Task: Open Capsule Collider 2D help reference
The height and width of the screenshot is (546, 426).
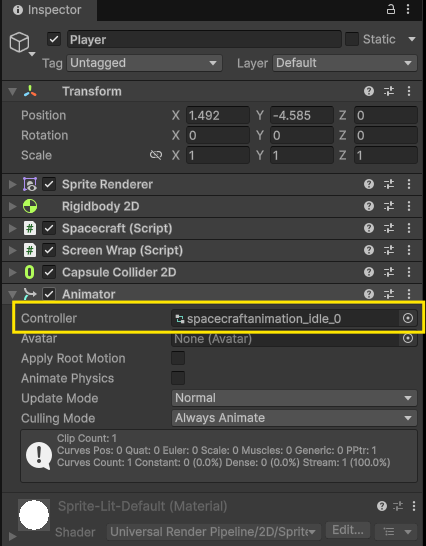Action: click(x=369, y=272)
